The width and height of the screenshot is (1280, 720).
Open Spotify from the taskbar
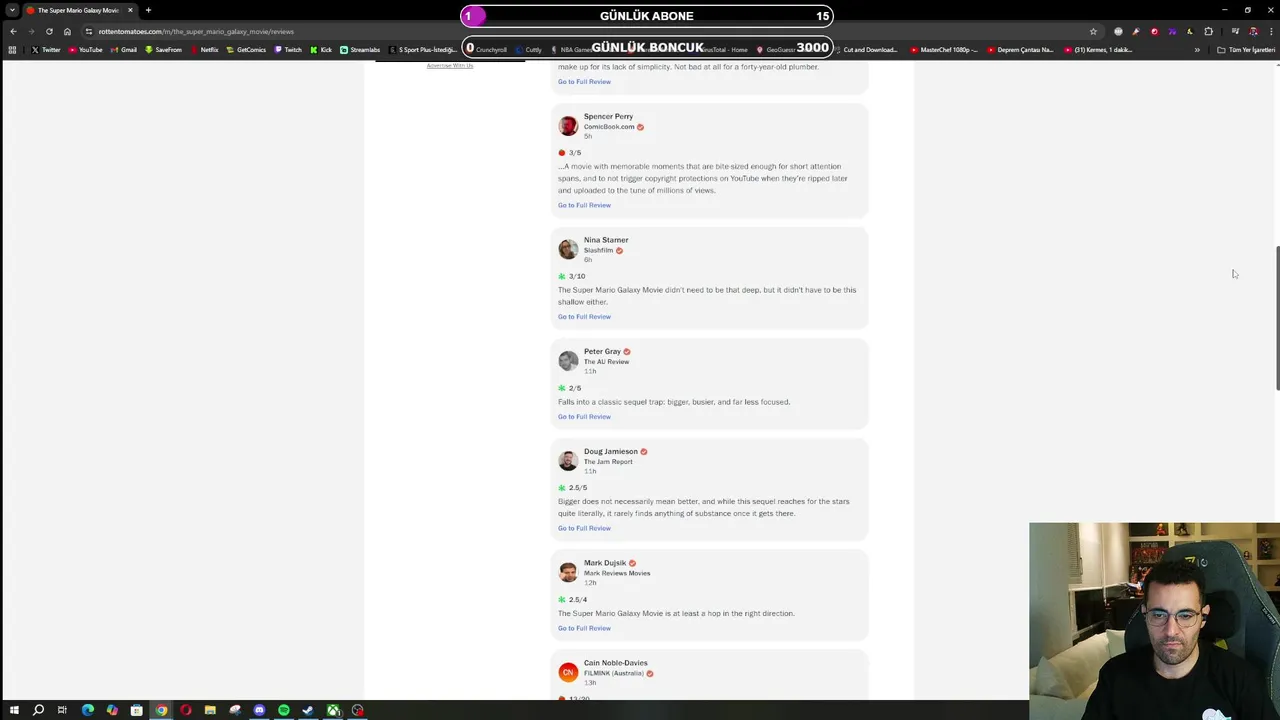(x=284, y=710)
